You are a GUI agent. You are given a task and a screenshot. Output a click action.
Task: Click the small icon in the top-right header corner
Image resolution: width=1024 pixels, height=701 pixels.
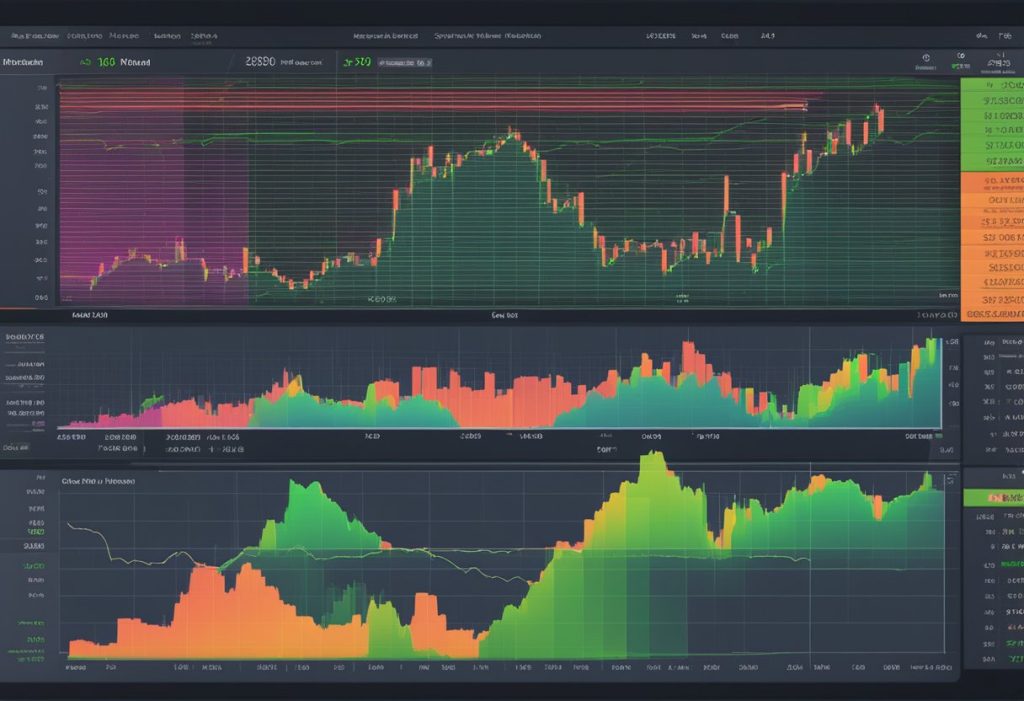[1007, 35]
